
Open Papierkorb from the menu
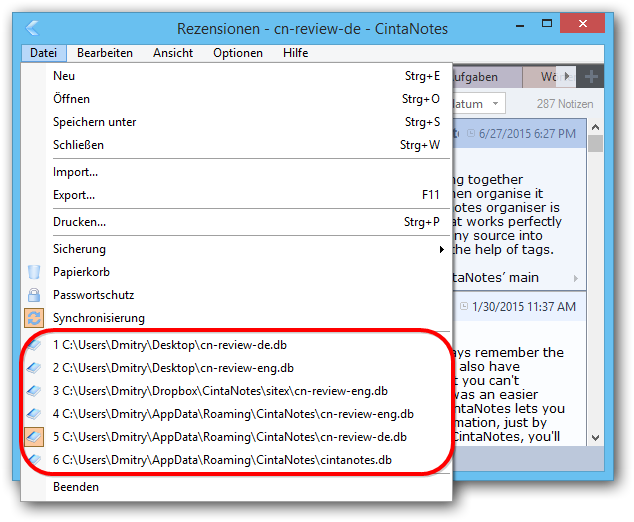247,272
